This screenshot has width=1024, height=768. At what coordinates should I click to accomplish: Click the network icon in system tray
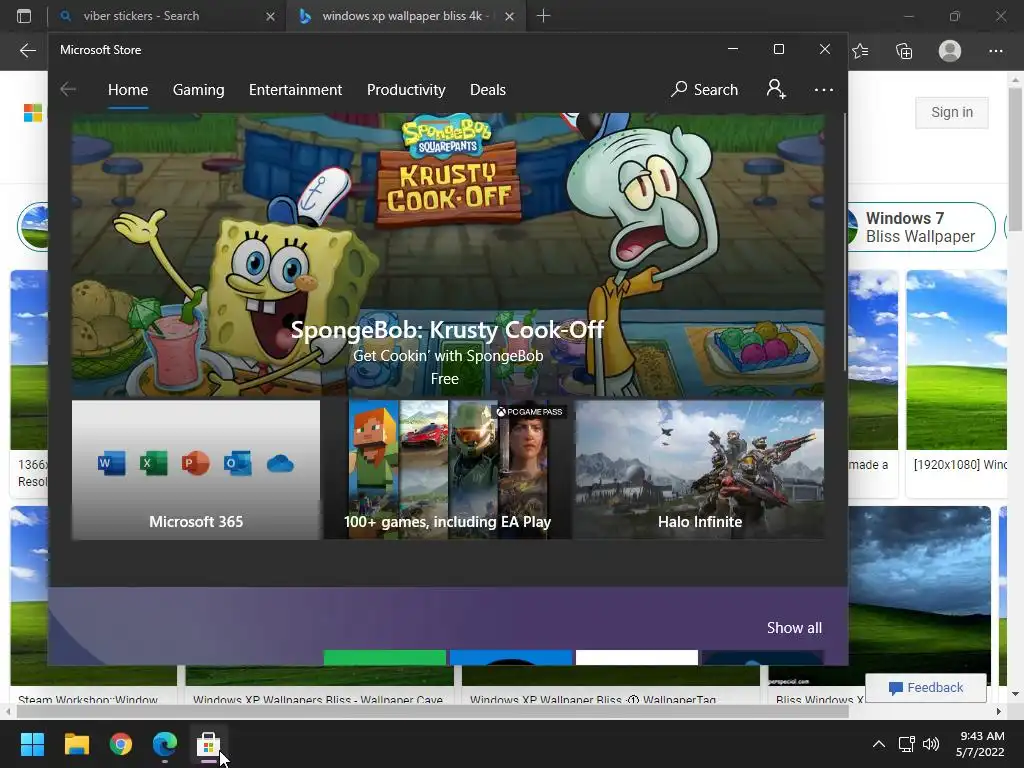point(906,744)
